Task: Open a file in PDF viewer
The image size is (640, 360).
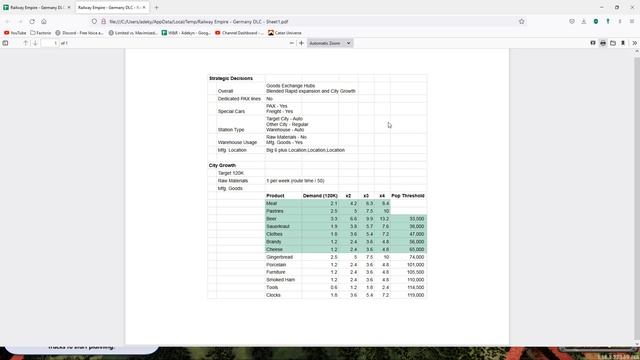Action: tap(613, 43)
